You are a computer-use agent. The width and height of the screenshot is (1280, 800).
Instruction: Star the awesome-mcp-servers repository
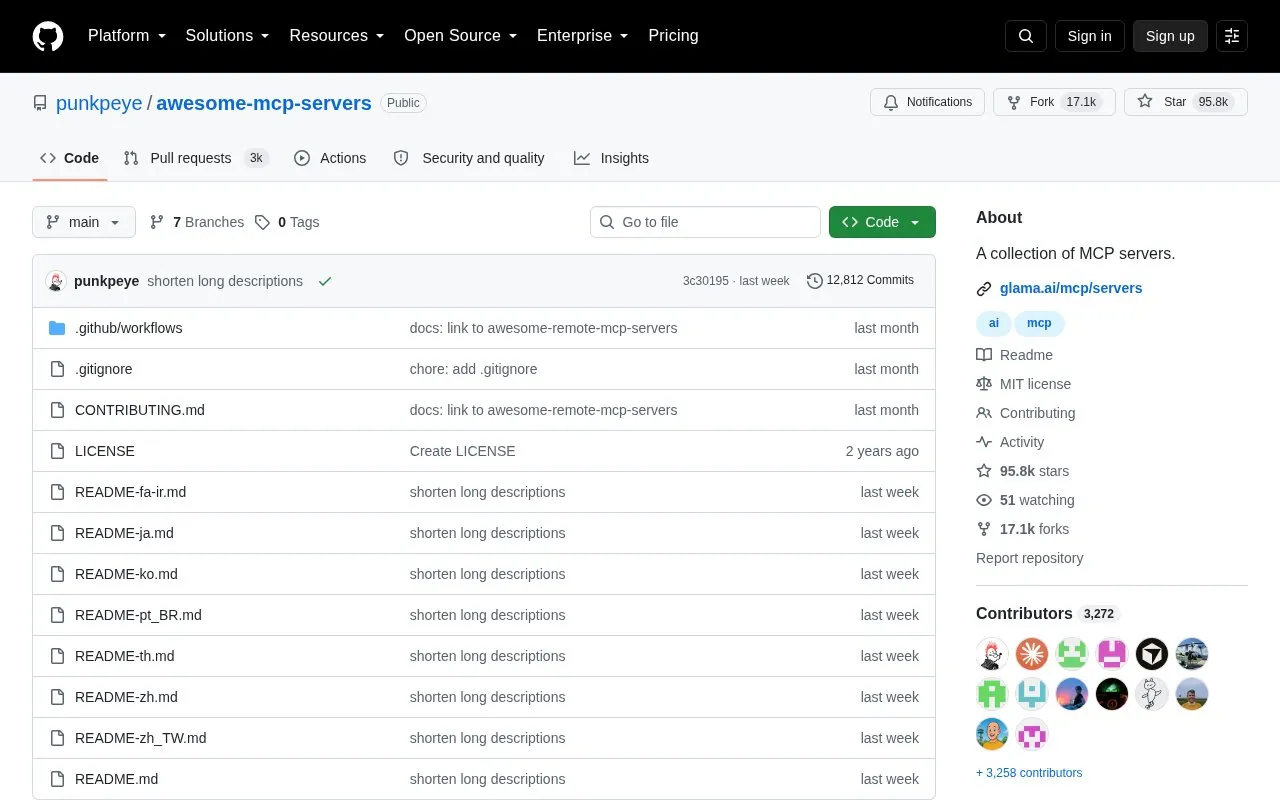pos(1186,102)
